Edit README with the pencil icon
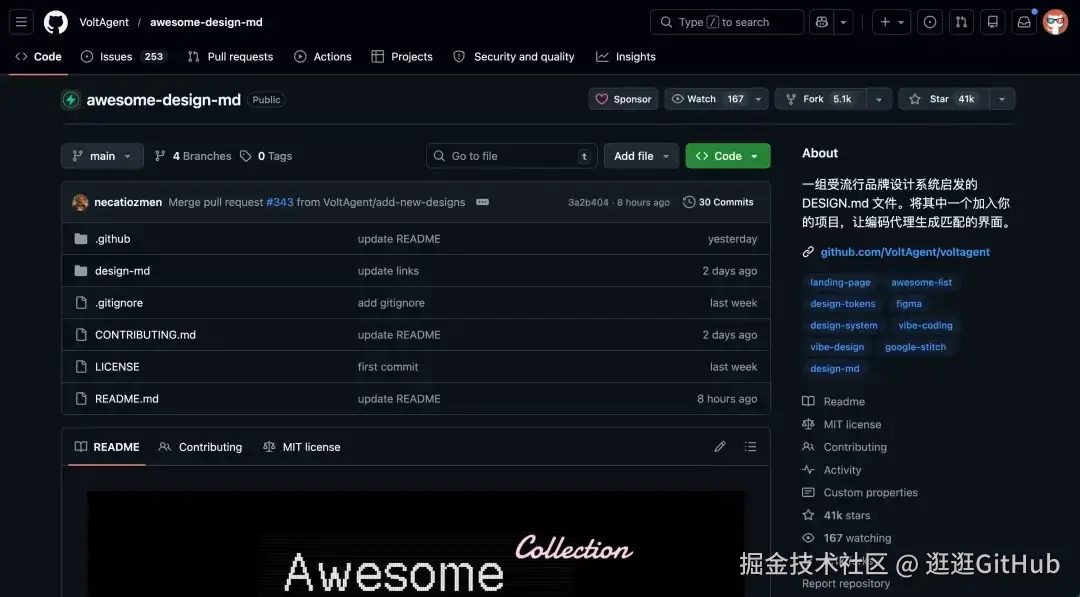 (x=720, y=447)
